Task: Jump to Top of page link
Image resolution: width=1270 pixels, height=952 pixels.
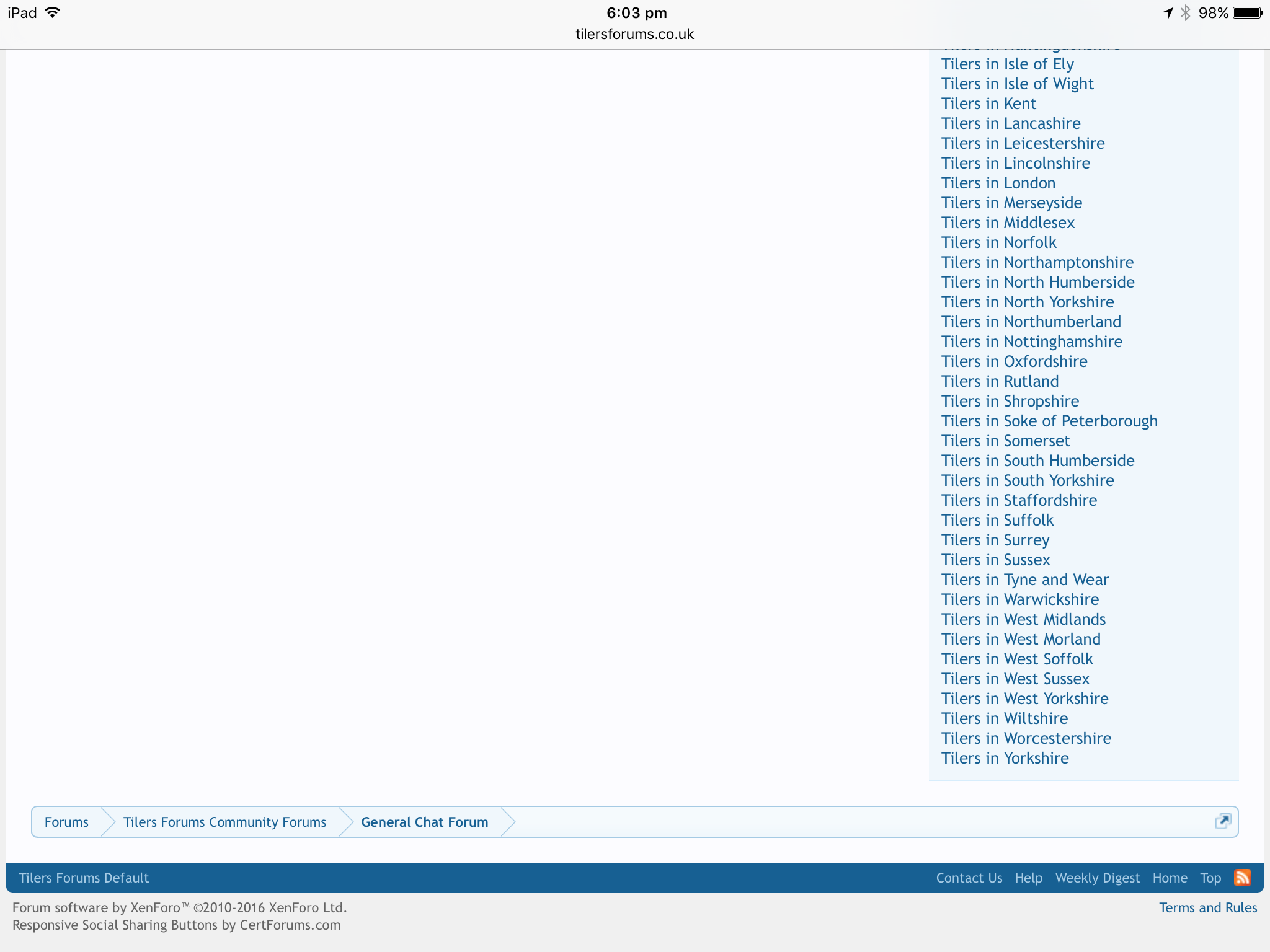Action: tap(1210, 878)
